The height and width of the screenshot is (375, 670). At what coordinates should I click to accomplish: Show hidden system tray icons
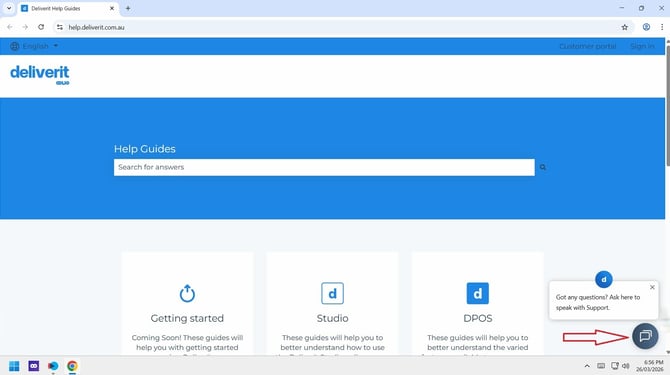click(x=587, y=366)
